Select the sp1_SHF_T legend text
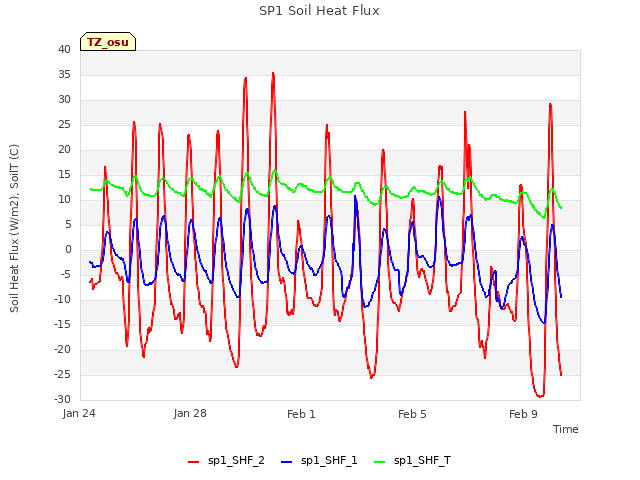The height and width of the screenshot is (480, 640). click(x=422, y=460)
